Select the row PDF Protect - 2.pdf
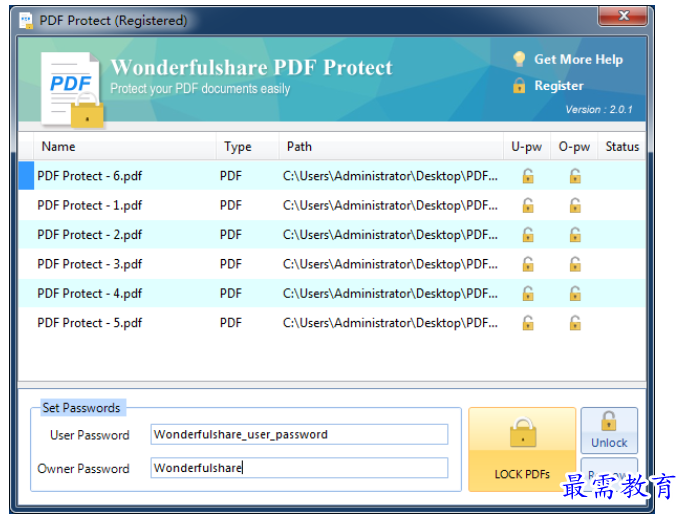 [x=332, y=234]
